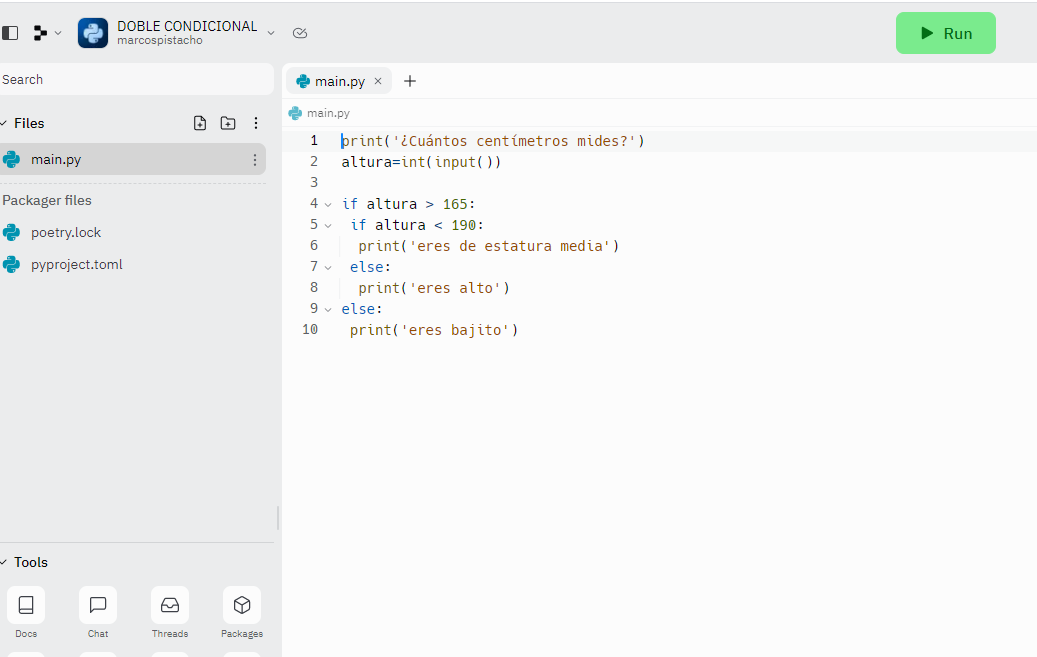Close the main.py editor tab
Screen dimensions: 1037x657
pos(378,81)
